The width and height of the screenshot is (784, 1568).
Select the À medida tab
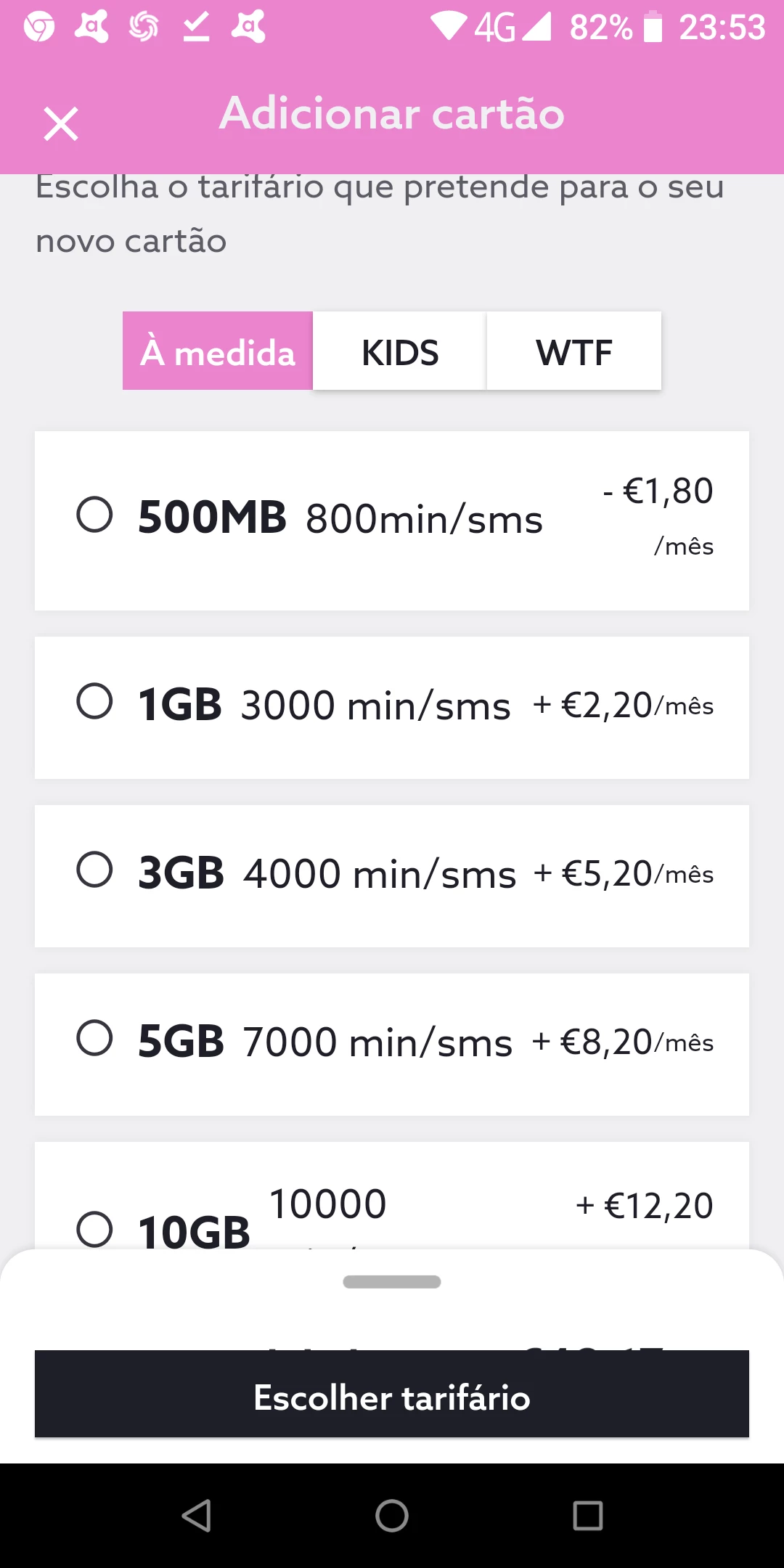(x=218, y=352)
